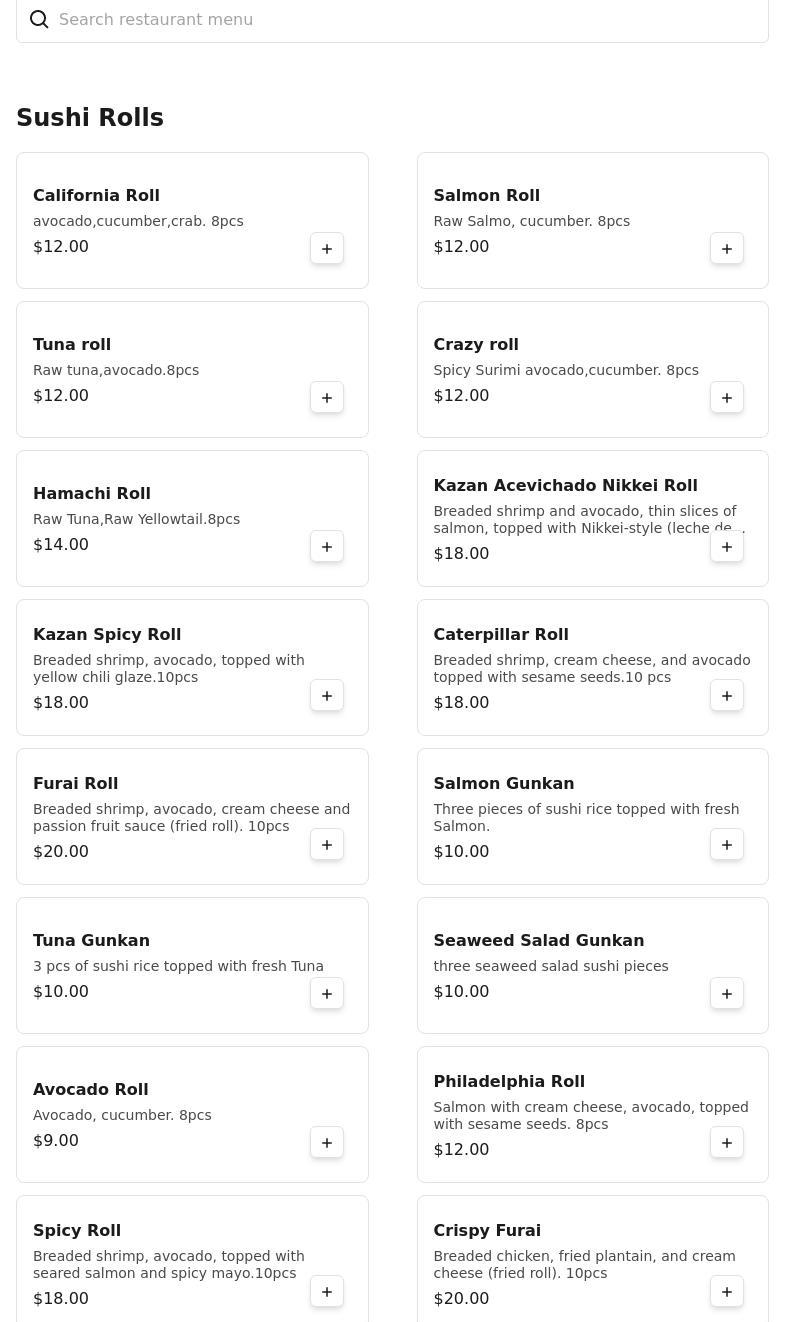Add Spicy Roll to order
Screen dimensions: 785x1322
point(327,1292)
